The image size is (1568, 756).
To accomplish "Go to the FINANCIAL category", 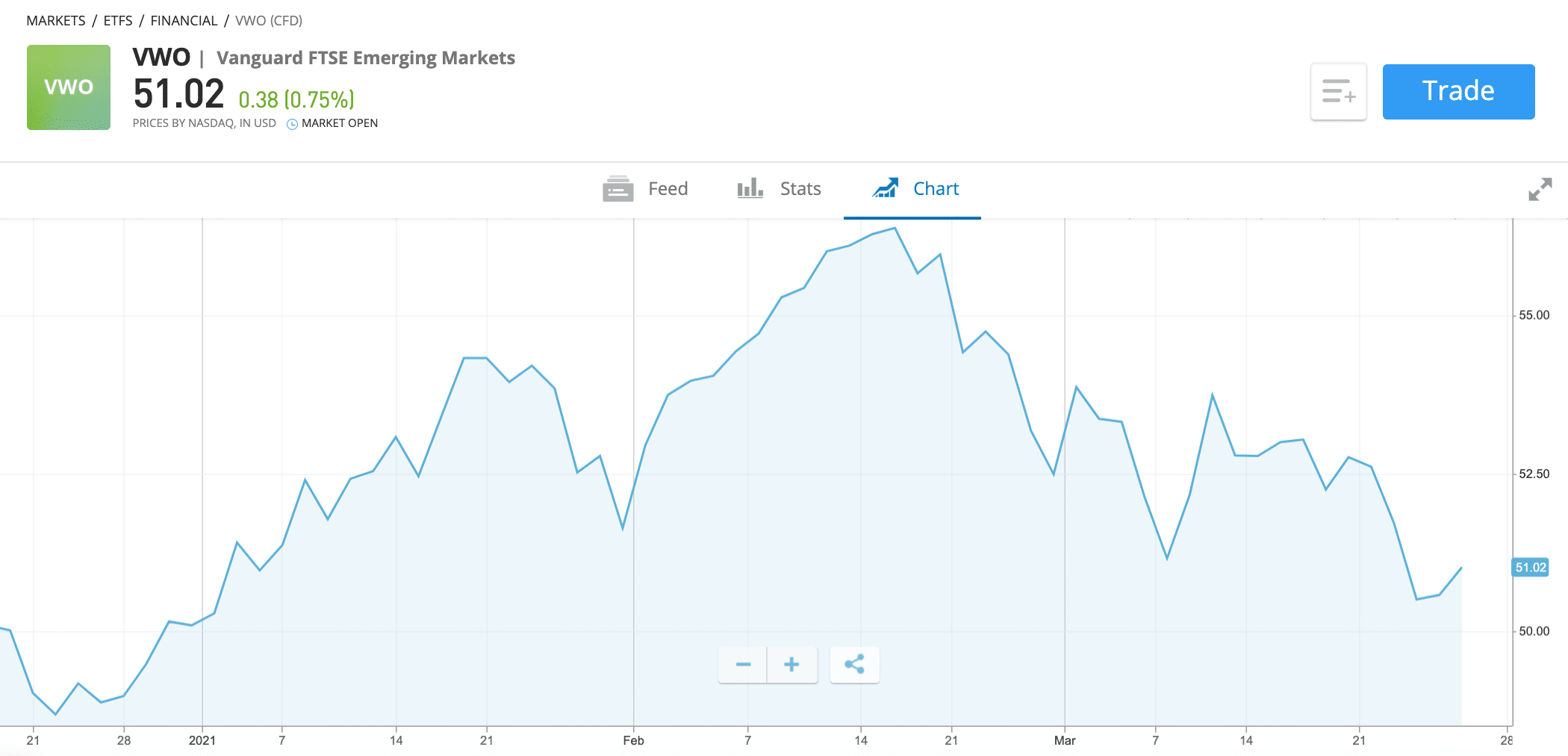I will pyautogui.click(x=184, y=20).
